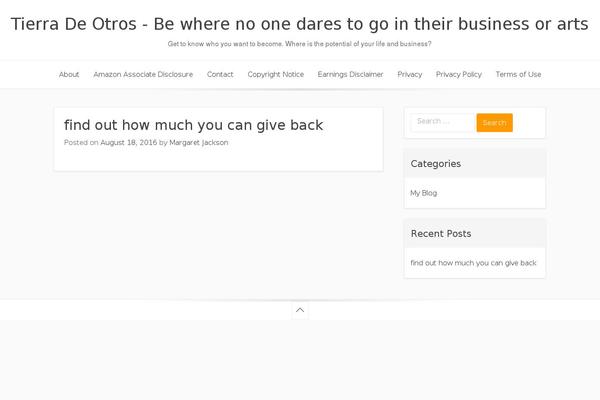Viewport: 600px width, 400px height.
Task: Click the scroll-to-top chevron icon
Action: [x=300, y=310]
